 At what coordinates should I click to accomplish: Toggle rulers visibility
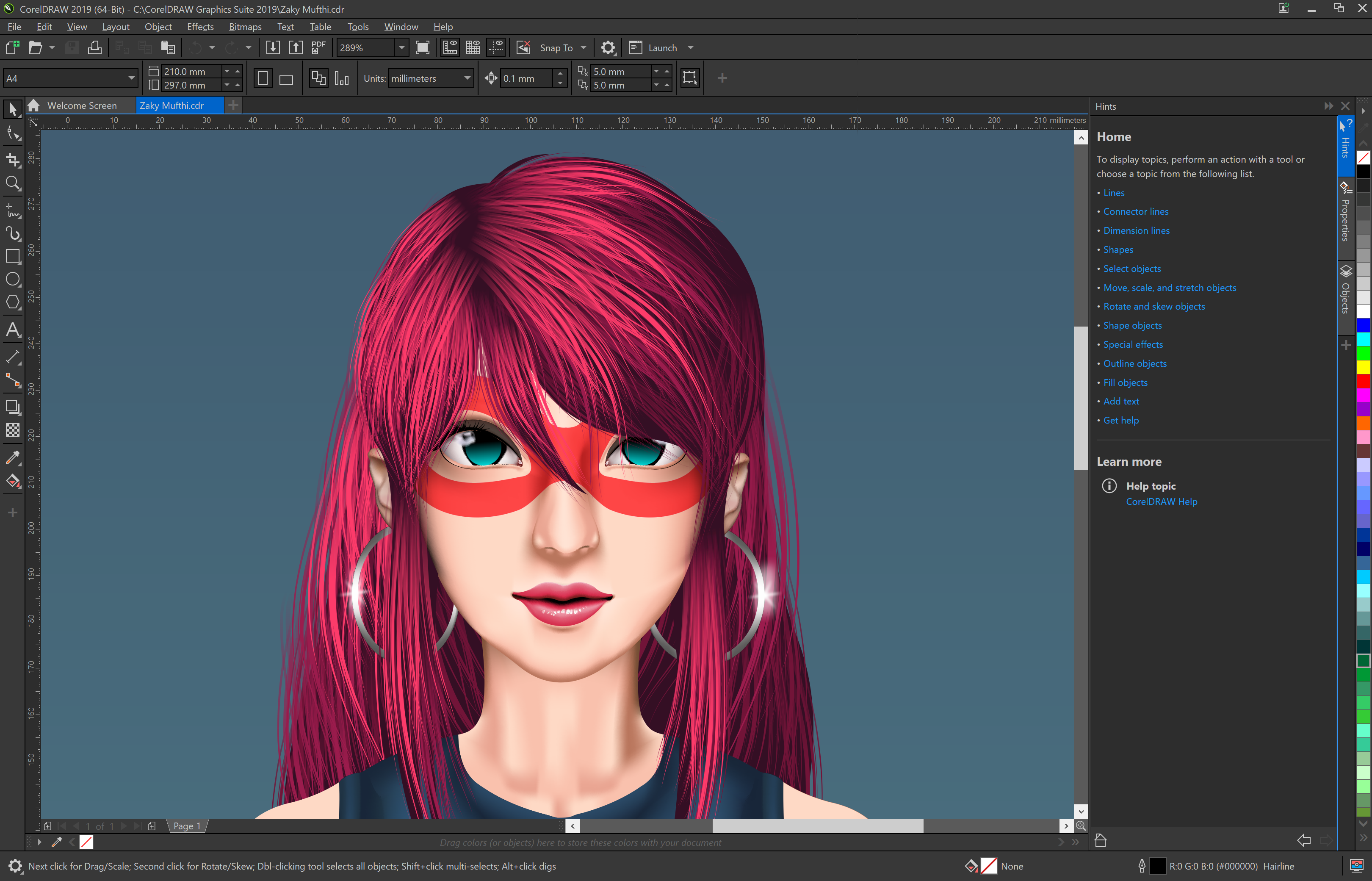click(x=450, y=47)
